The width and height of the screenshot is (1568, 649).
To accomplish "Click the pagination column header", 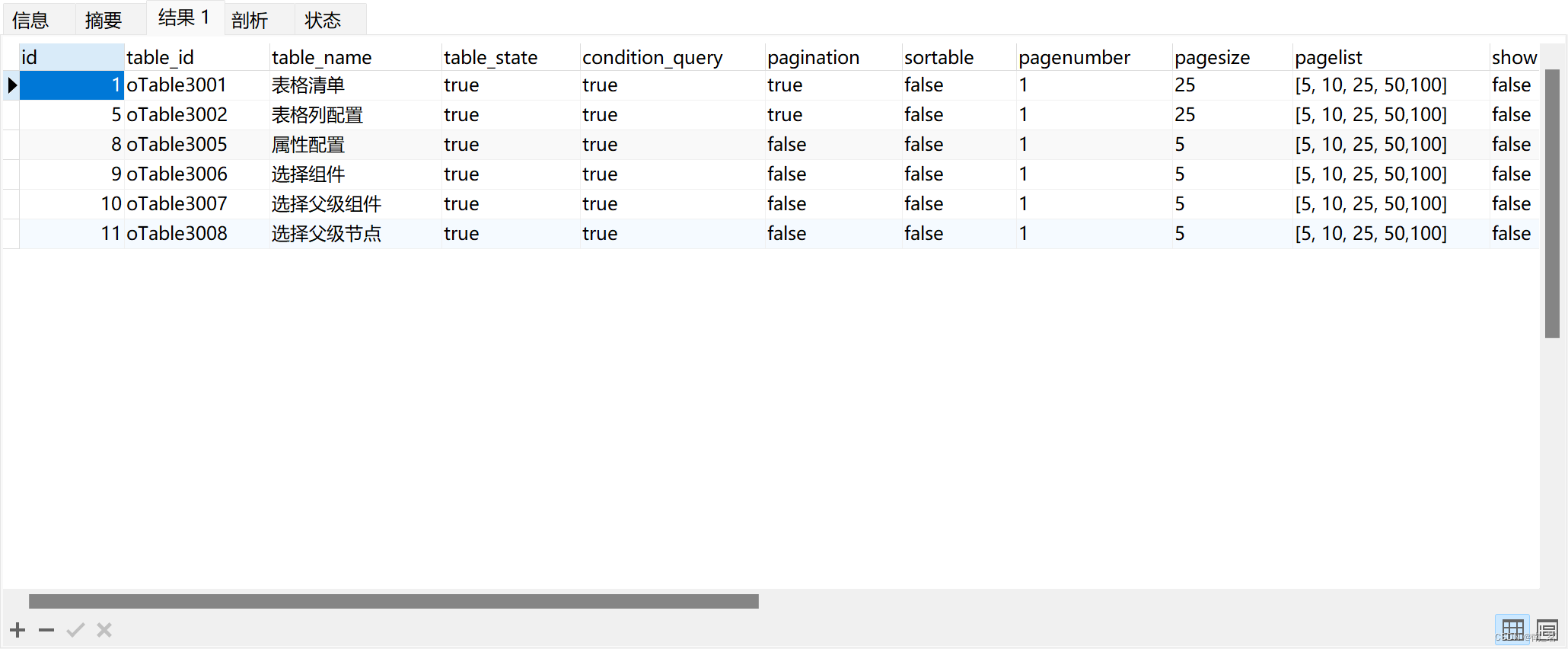I will (833, 57).
